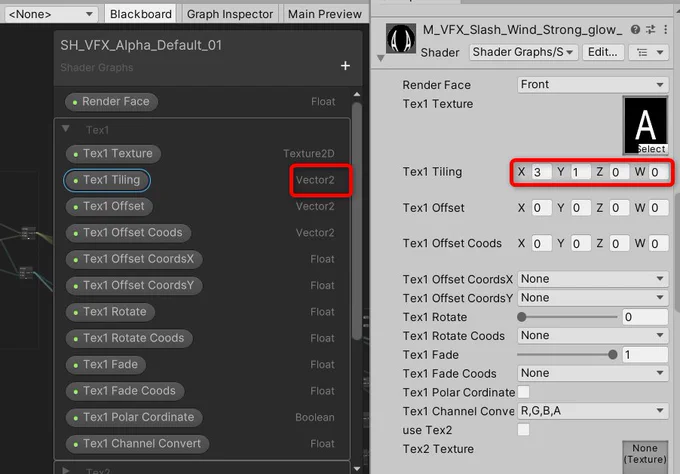Click the Tex2 Texture None slot
Screen dimensions: 680x474
click(x=645, y=457)
